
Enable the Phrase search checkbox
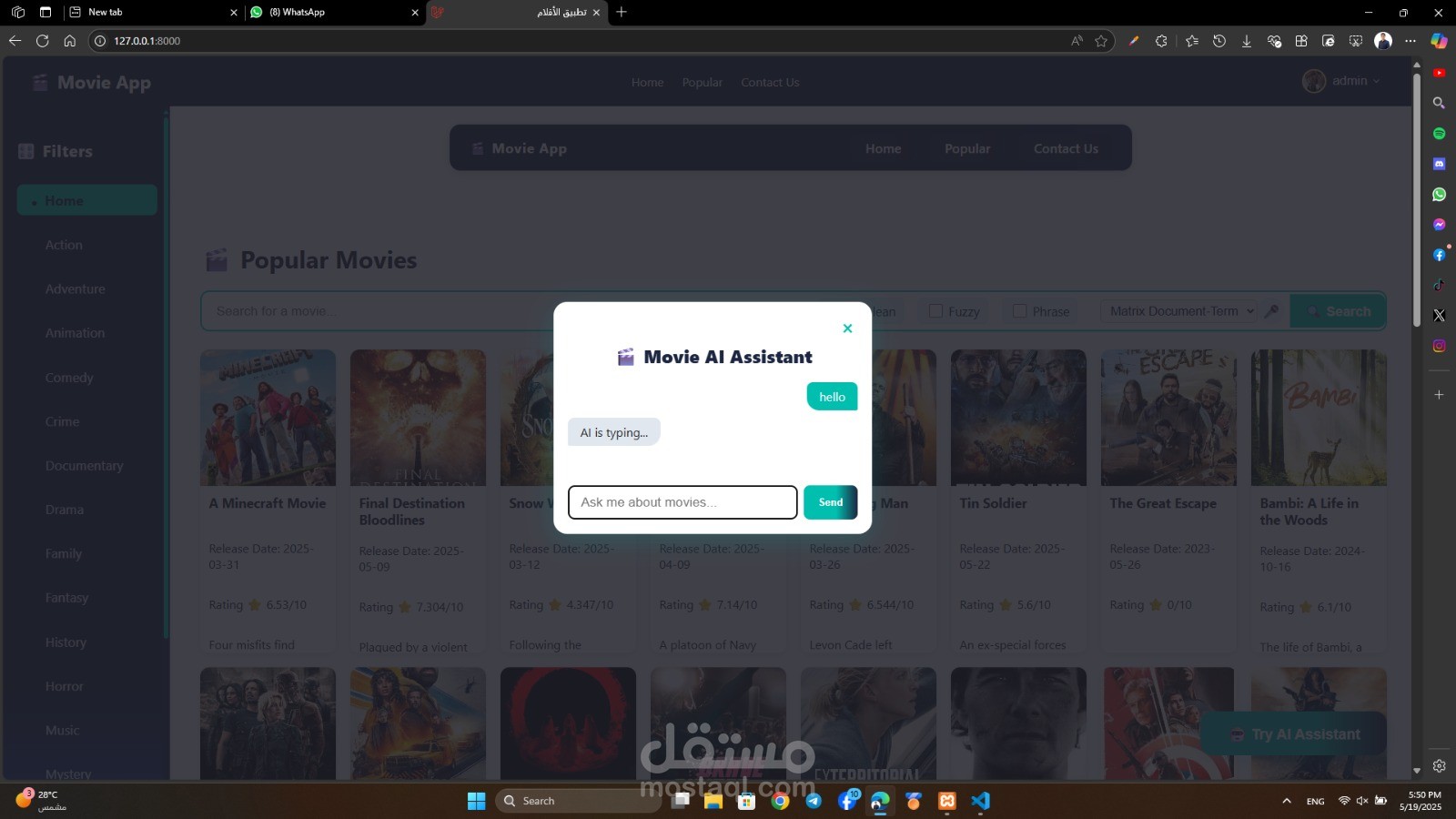(x=1020, y=311)
